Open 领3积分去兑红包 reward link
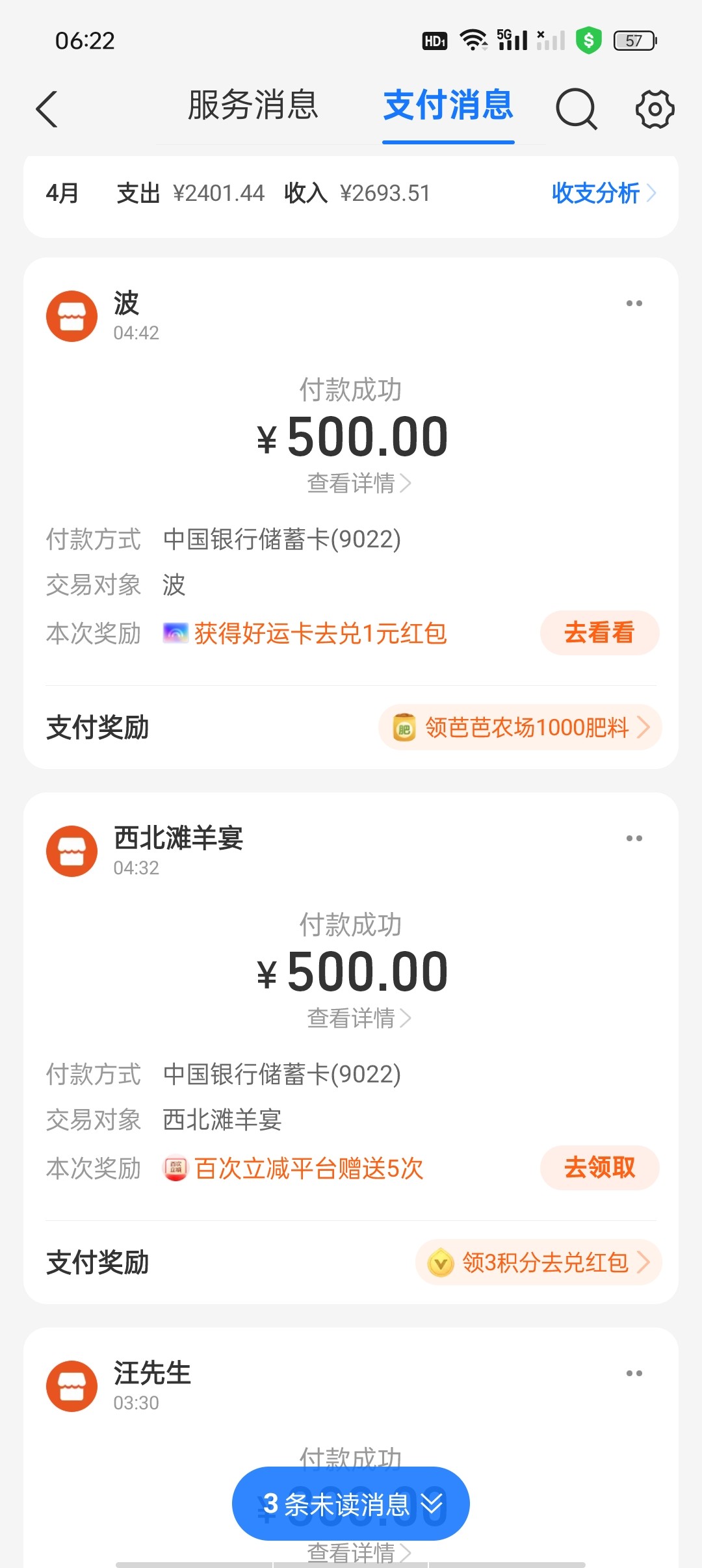 539,1262
